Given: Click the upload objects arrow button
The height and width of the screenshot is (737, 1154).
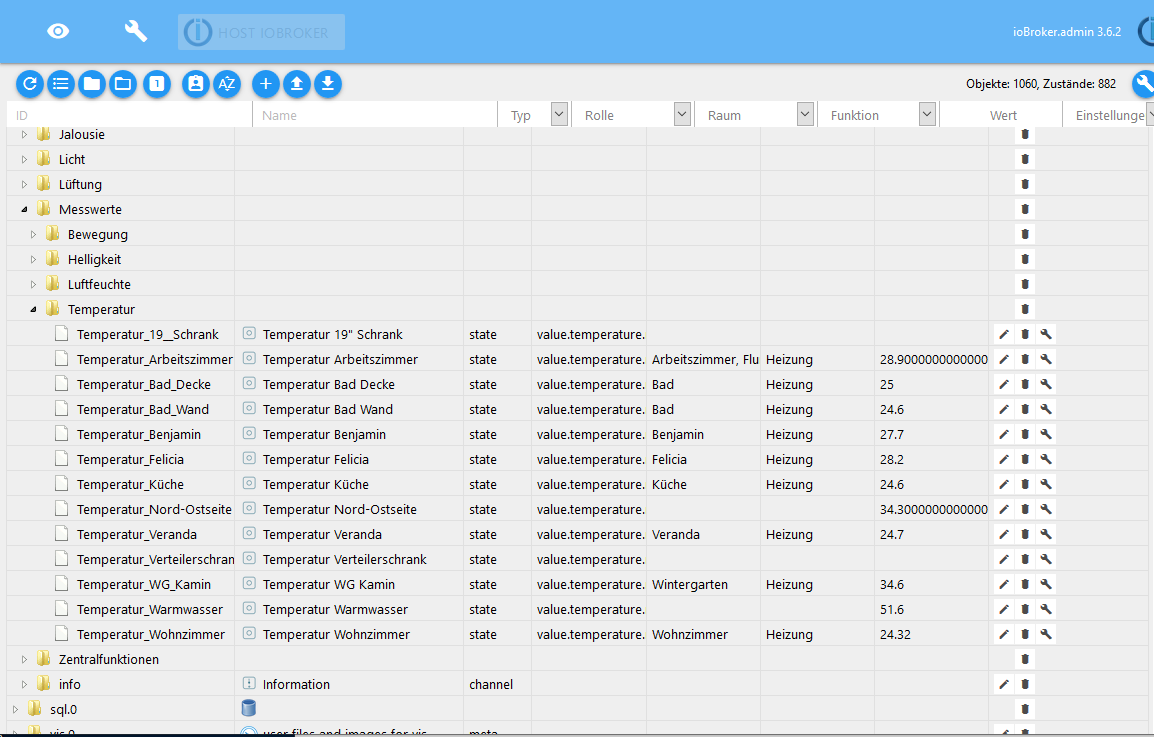Looking at the screenshot, I should click(297, 84).
